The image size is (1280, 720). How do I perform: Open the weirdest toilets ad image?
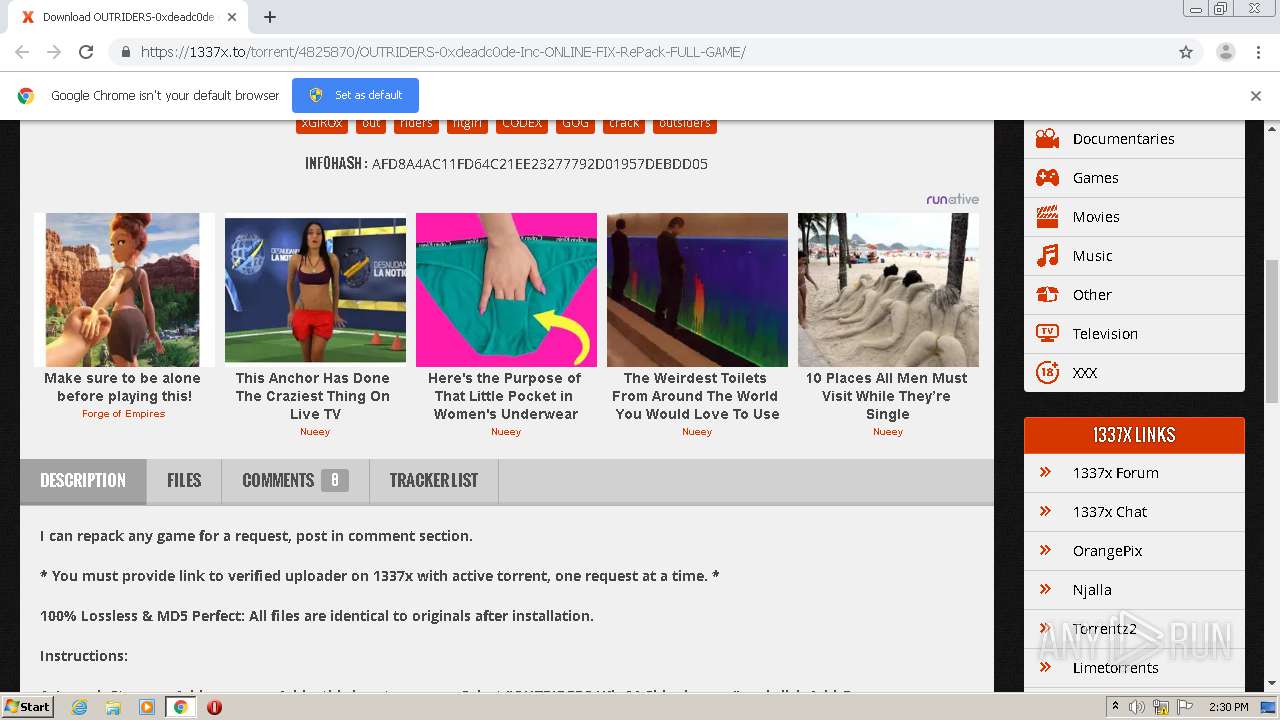(697, 290)
